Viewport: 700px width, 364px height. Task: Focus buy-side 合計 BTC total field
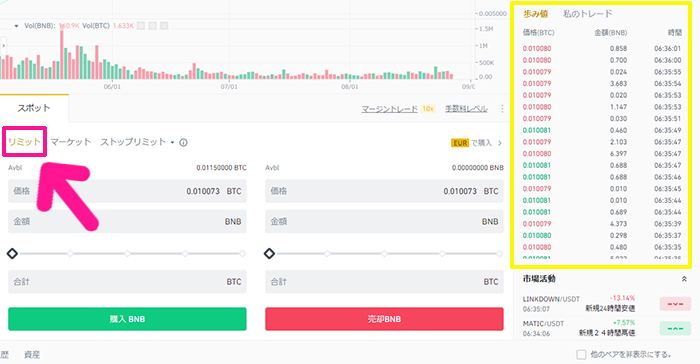point(127,282)
